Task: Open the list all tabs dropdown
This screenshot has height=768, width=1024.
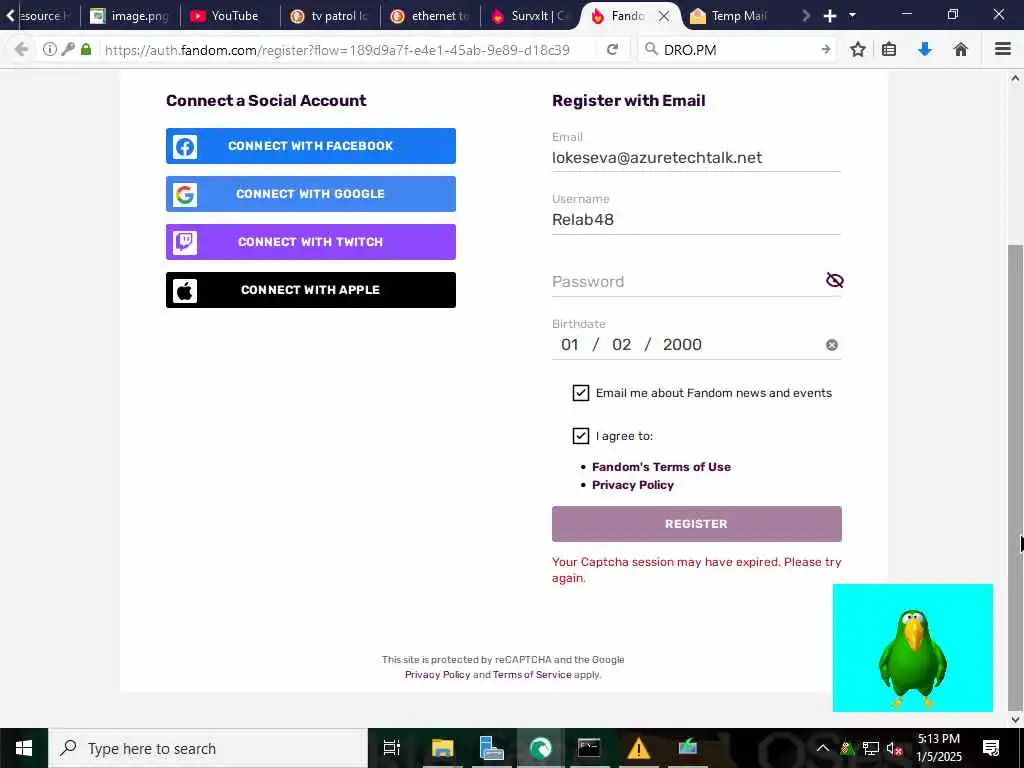Action: point(852,15)
